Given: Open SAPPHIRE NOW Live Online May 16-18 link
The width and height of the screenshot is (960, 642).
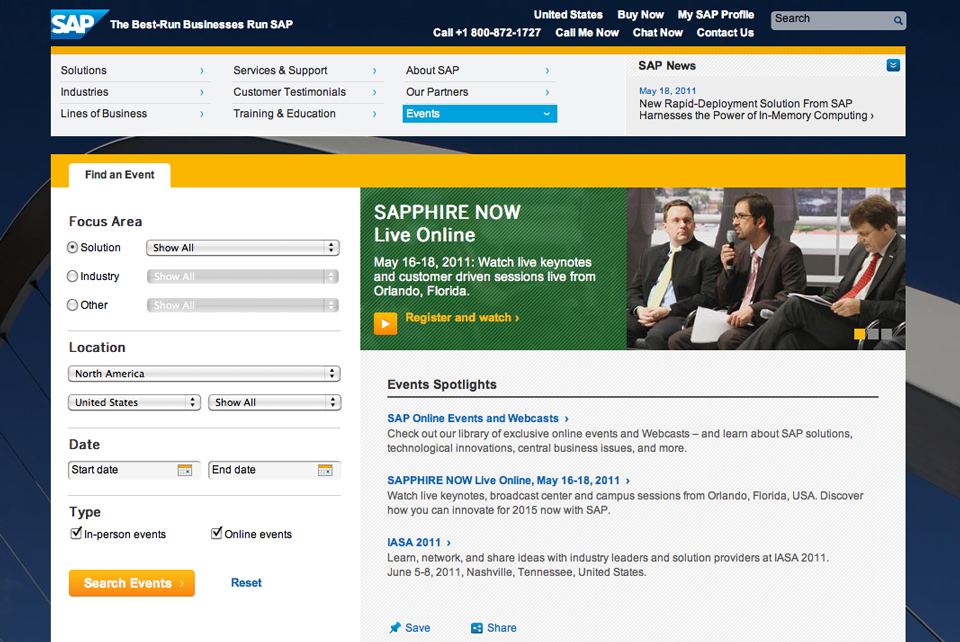Looking at the screenshot, I should tap(508, 480).
